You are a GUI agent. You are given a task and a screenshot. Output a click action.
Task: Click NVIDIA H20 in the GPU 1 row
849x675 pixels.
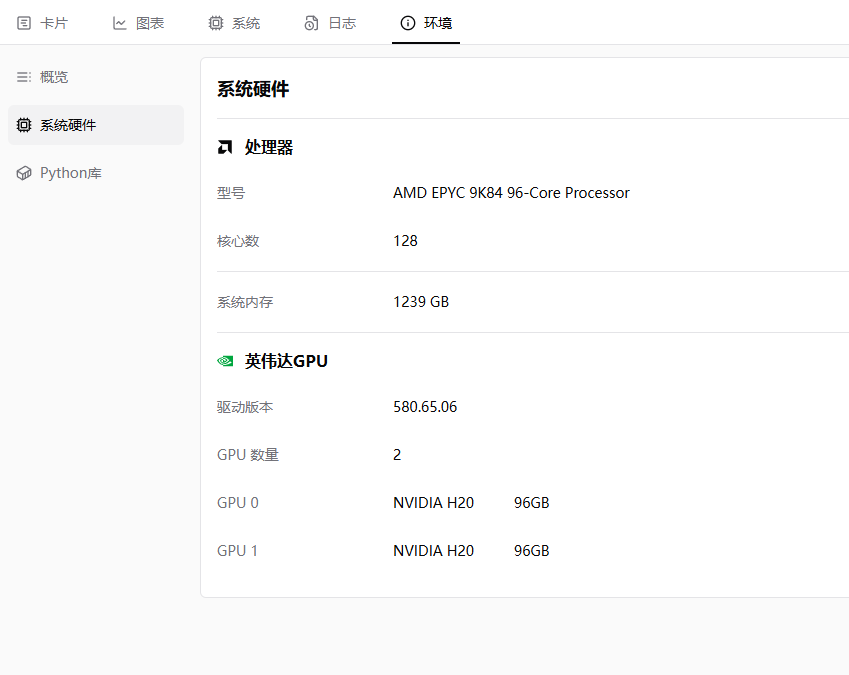[x=433, y=551]
